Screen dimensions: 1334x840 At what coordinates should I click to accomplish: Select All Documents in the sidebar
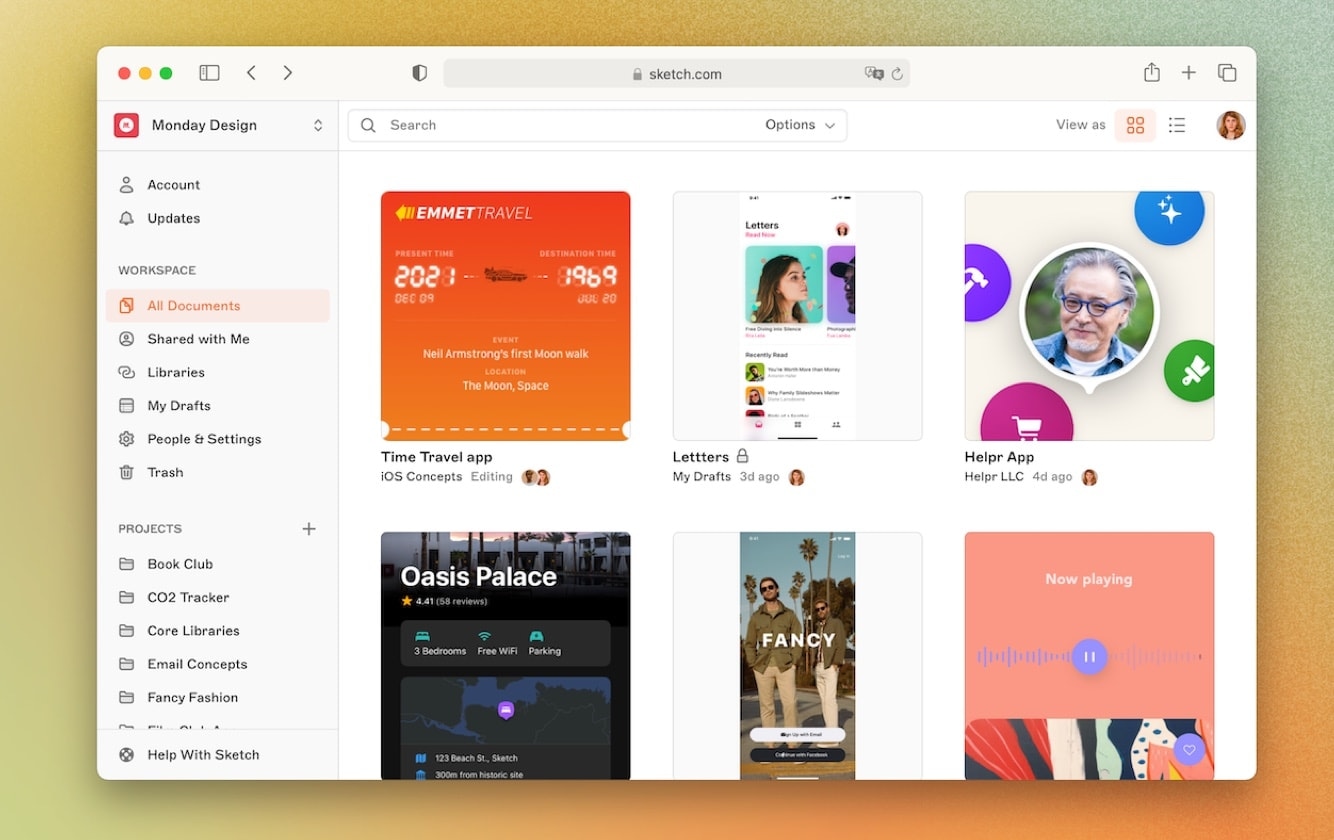point(217,306)
